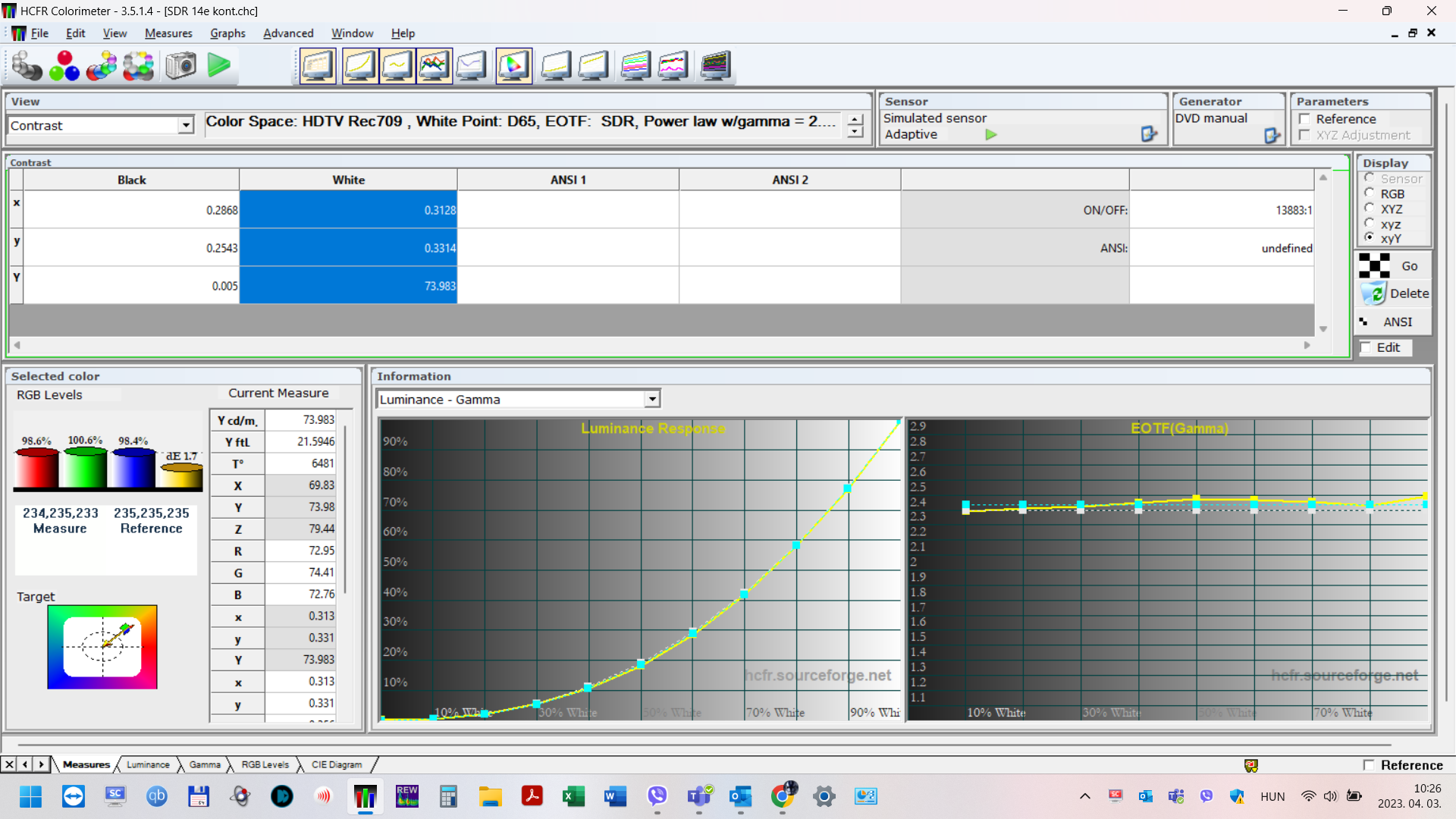Open the Luminance - Gamma dropdown

pos(651,400)
